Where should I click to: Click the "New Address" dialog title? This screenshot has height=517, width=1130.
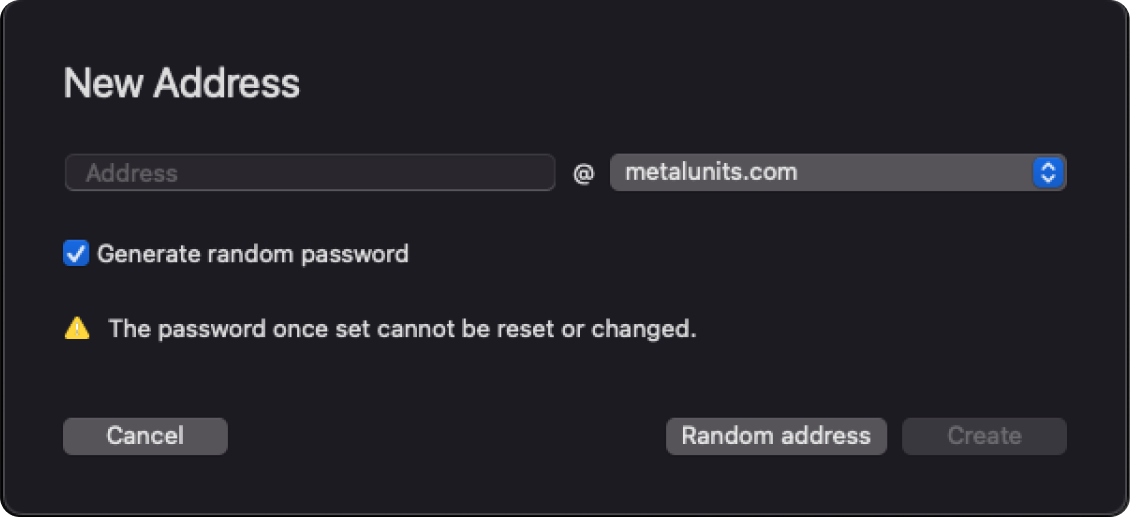(181, 83)
